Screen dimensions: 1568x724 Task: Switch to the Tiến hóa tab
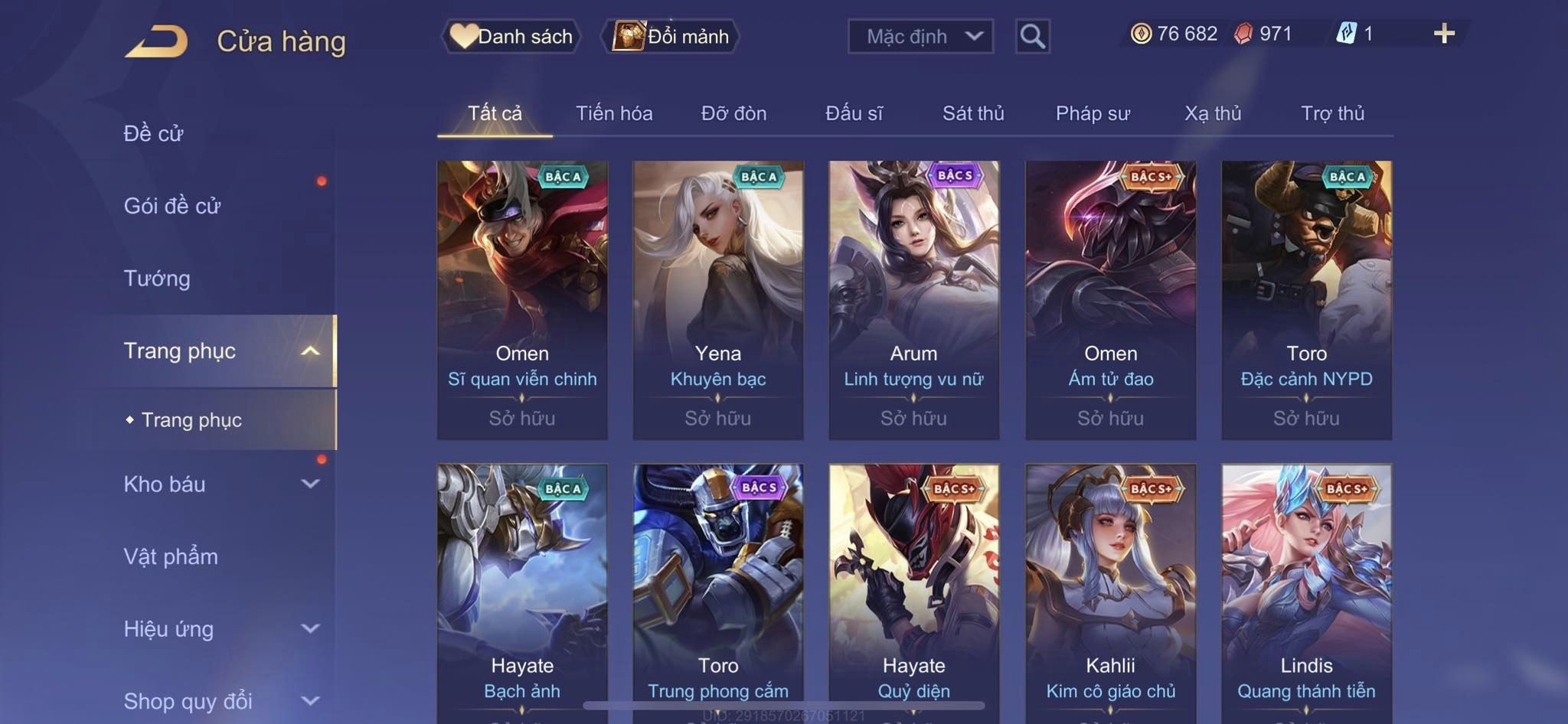(614, 113)
